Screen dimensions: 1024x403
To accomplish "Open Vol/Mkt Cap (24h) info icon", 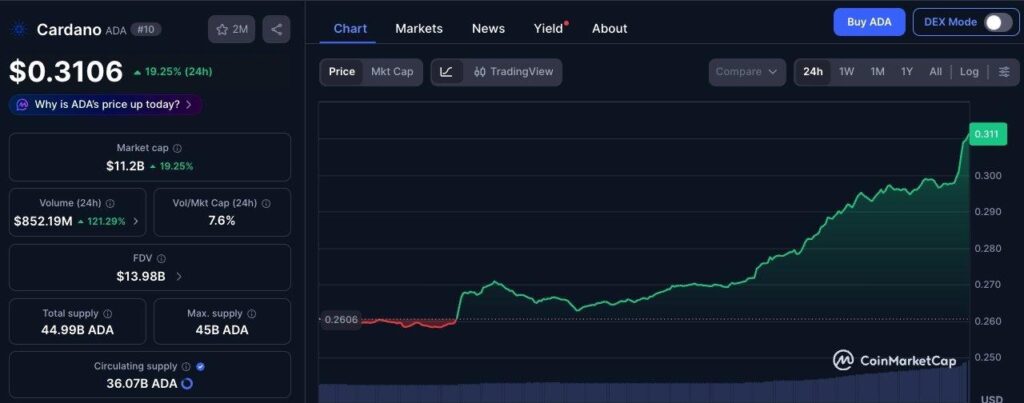I will point(266,204).
